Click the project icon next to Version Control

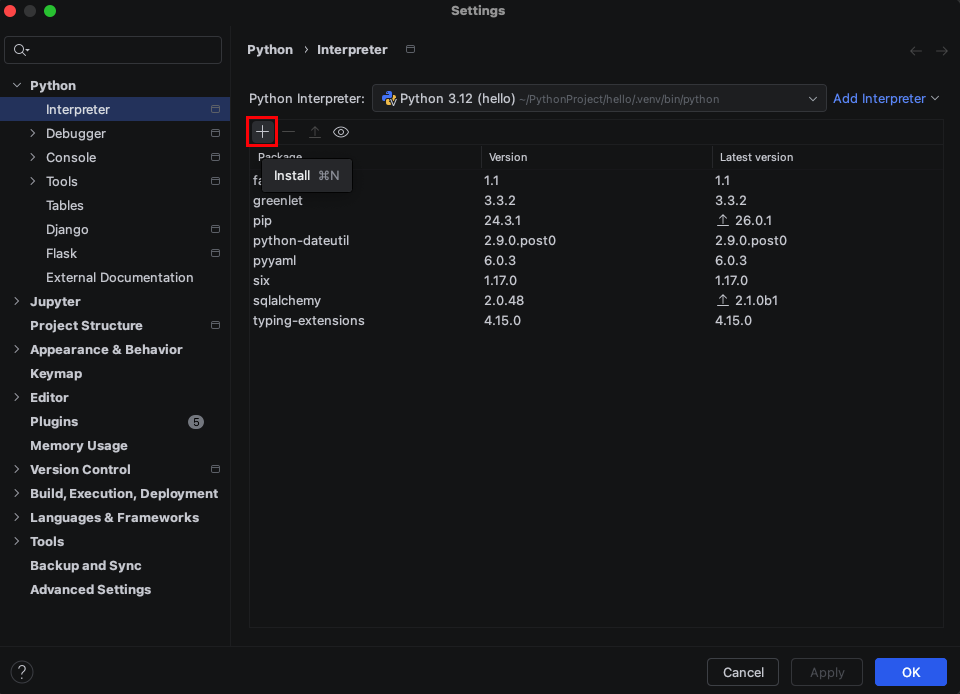point(215,469)
